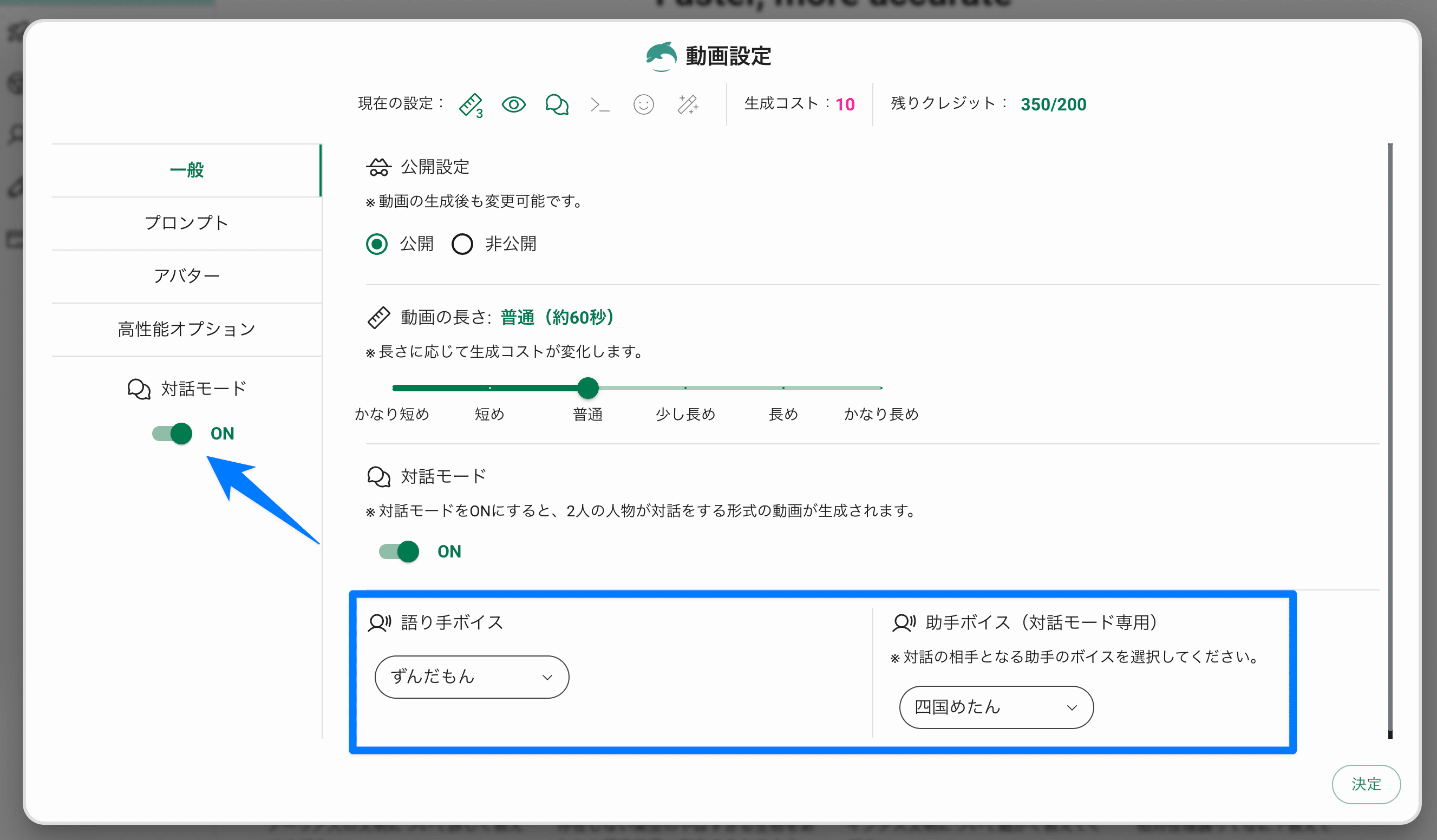1437x840 pixels.
Task: Open the 高性能オプション tab
Action: (x=186, y=329)
